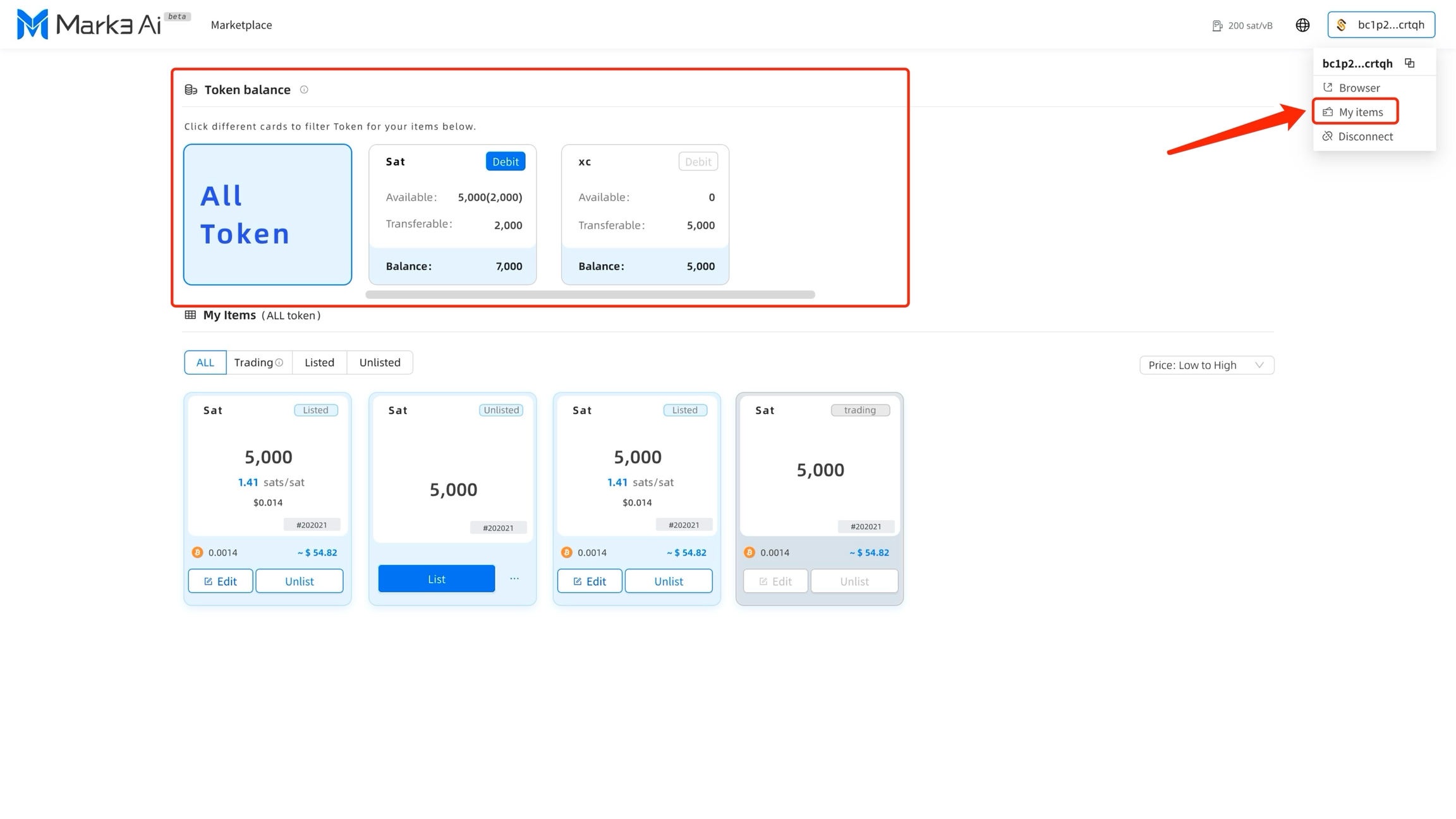
Task: Click Token balance info icon
Action: pos(304,90)
